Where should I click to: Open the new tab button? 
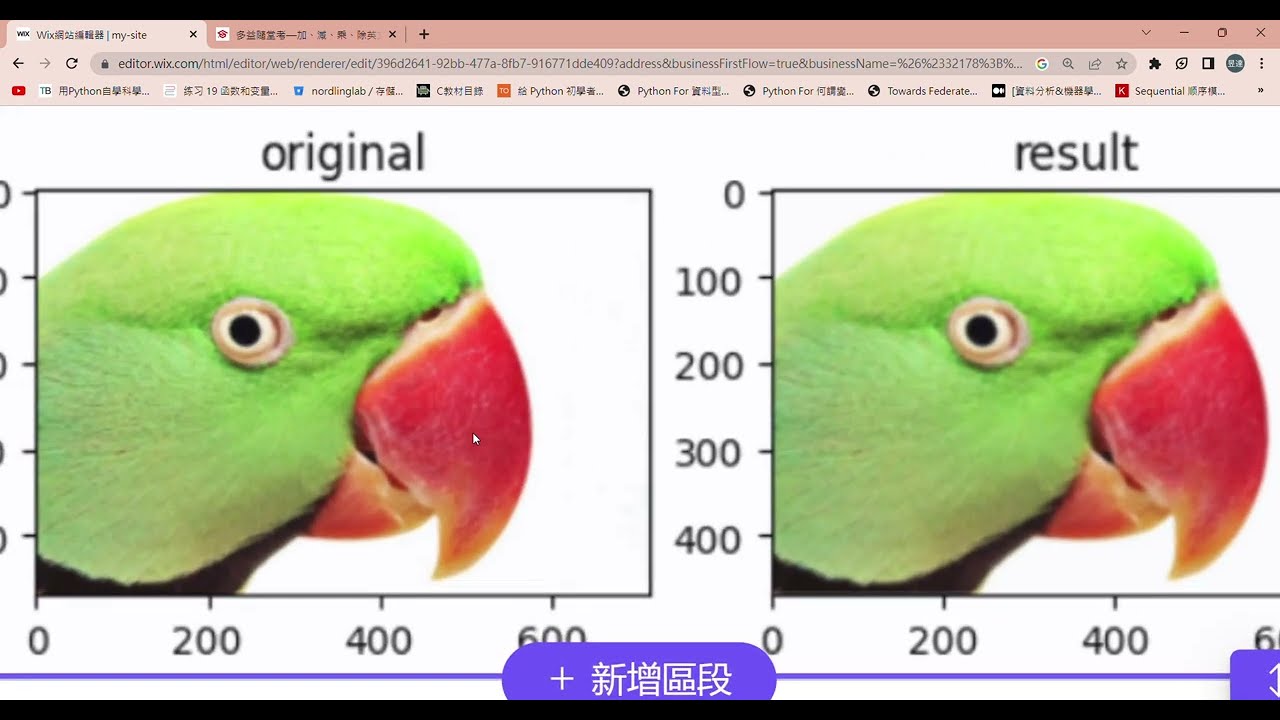click(x=424, y=34)
